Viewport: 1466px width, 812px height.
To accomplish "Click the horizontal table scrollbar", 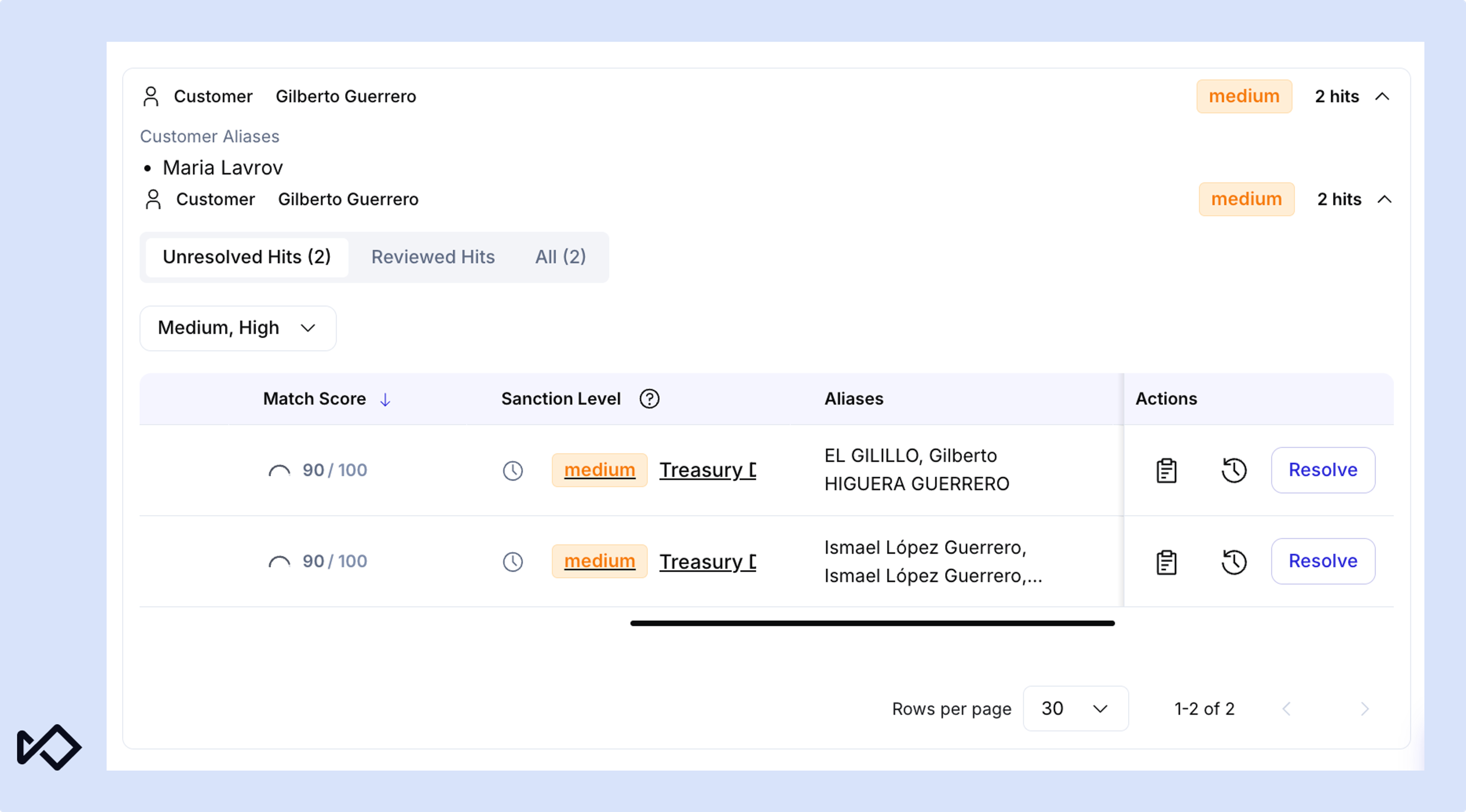I will coord(872,624).
